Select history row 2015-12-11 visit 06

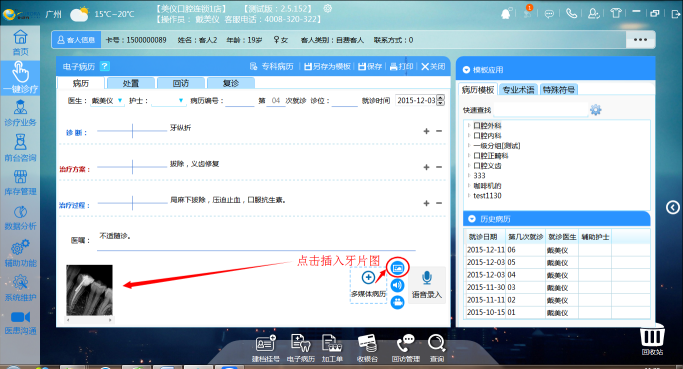point(557,250)
